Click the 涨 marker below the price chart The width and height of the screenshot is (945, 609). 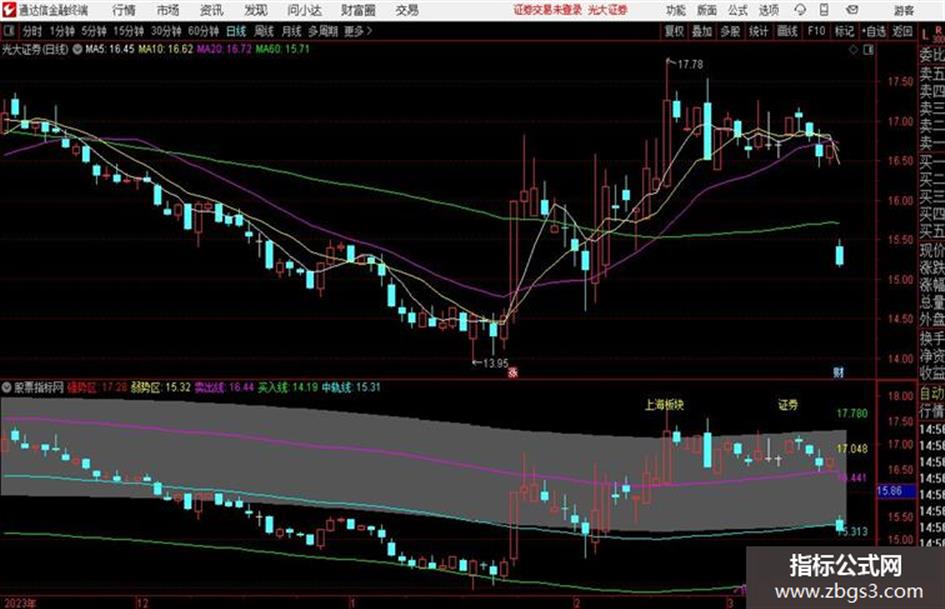(x=513, y=371)
